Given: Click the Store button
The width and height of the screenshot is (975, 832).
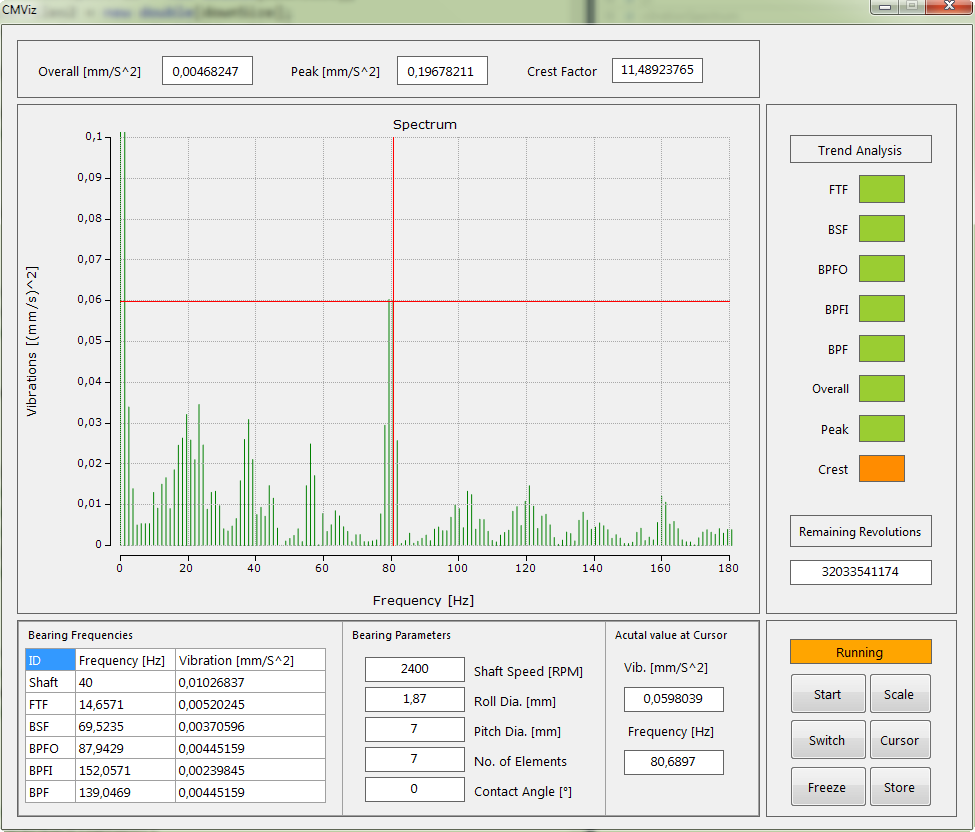Looking at the screenshot, I should (899, 787).
